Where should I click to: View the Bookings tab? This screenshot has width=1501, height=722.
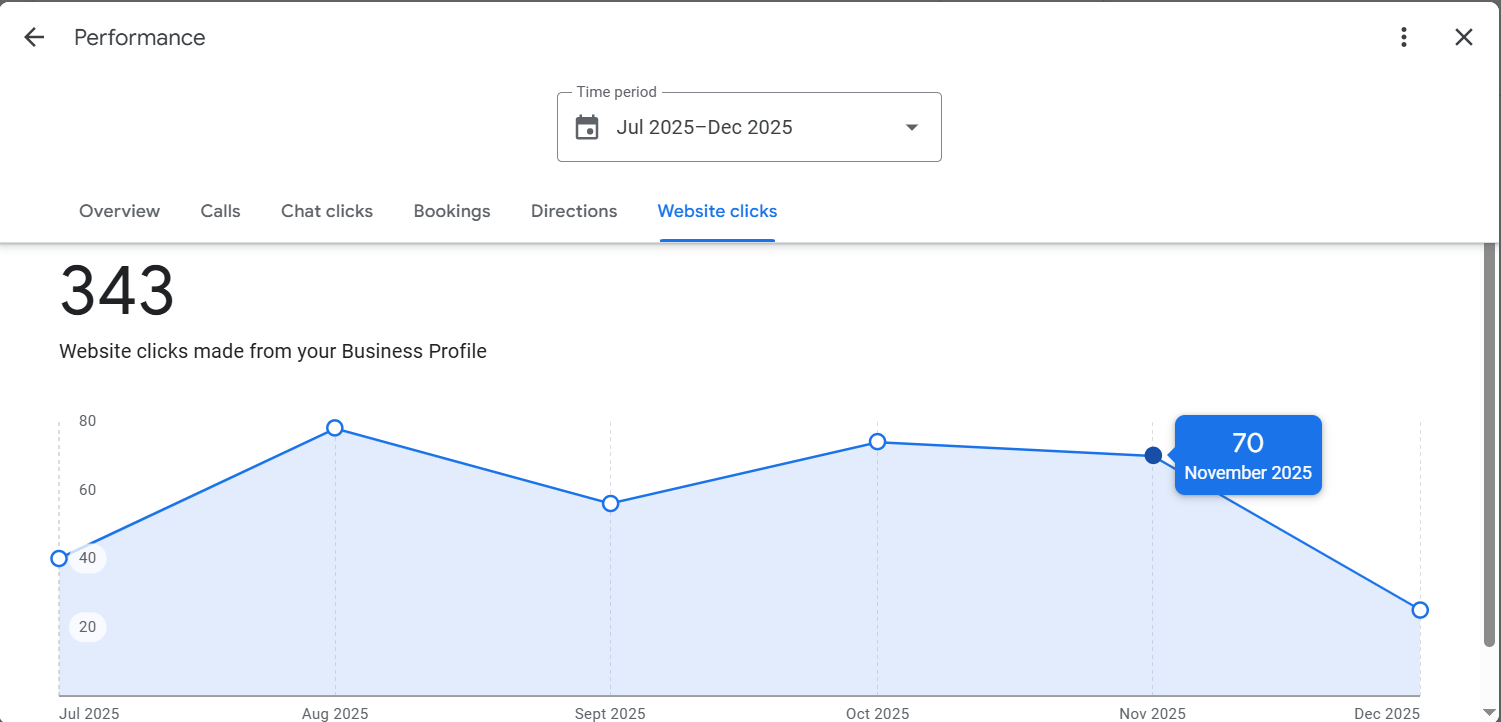[452, 211]
